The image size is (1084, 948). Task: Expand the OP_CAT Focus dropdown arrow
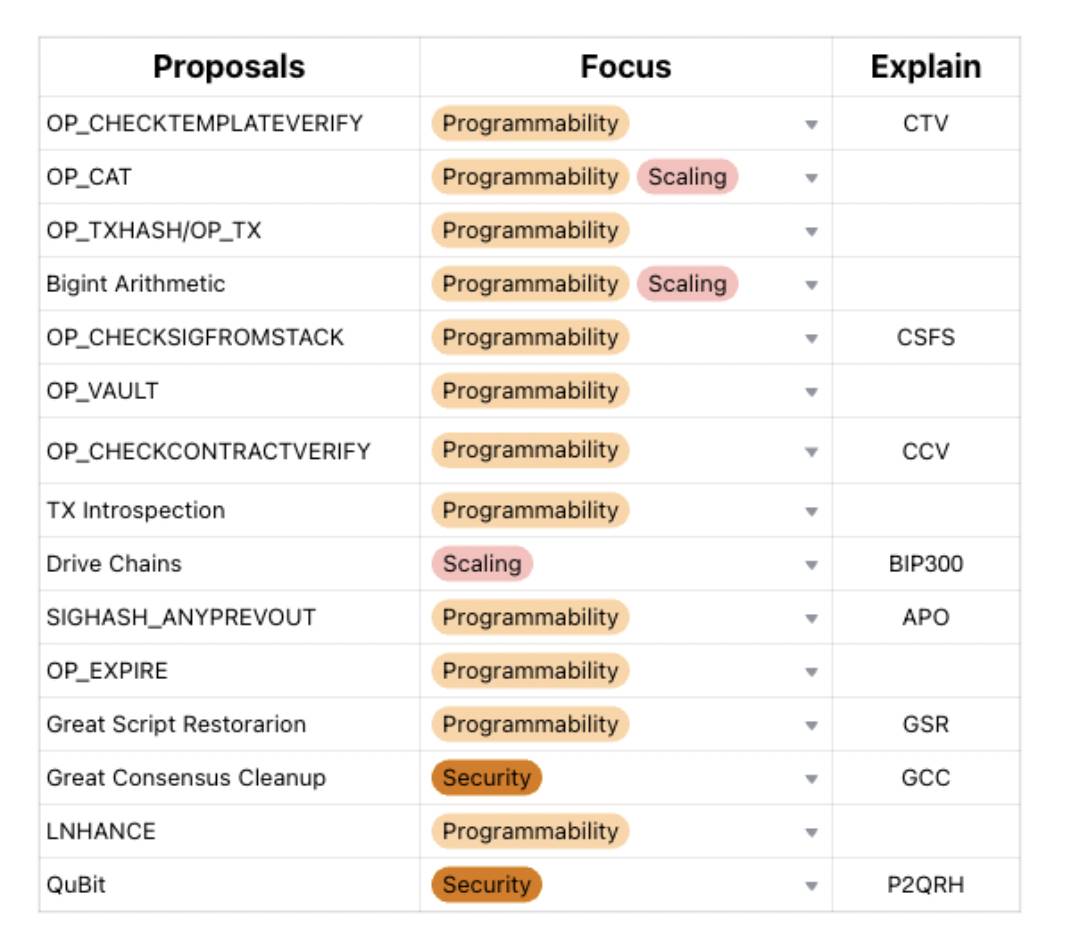coord(811,178)
